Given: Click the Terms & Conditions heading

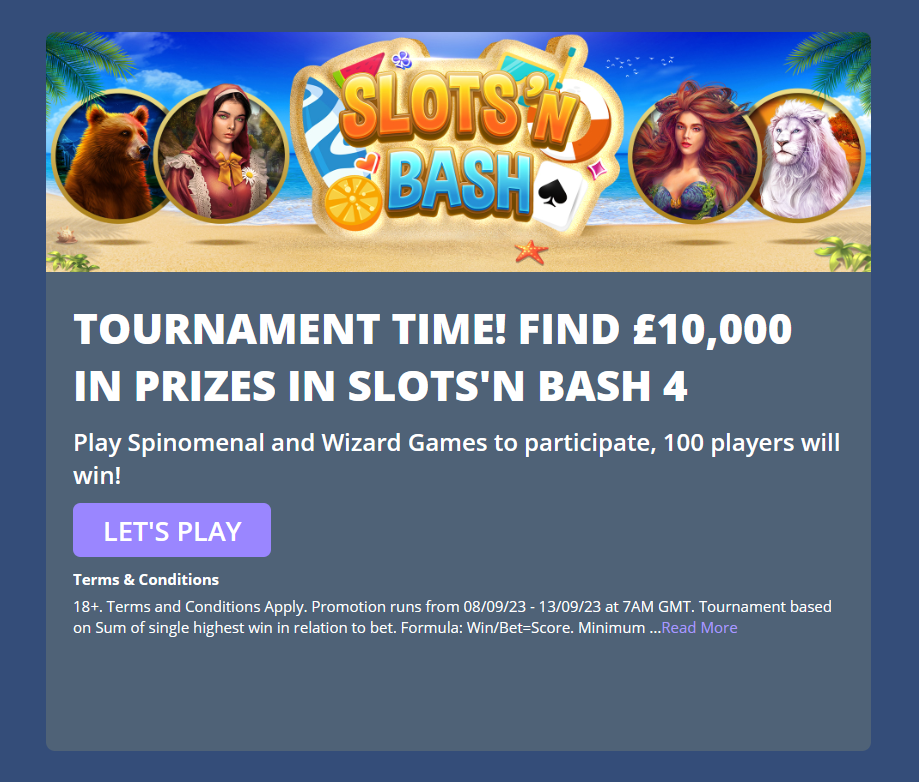Looking at the screenshot, I should 146,580.
